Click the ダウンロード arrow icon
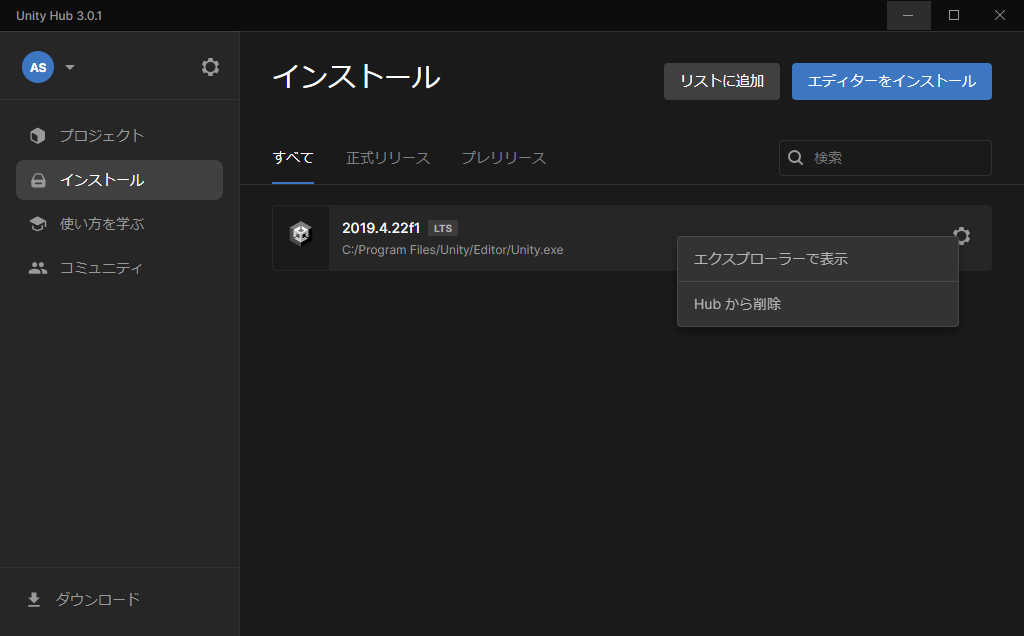The image size is (1024, 636). [x=34, y=599]
